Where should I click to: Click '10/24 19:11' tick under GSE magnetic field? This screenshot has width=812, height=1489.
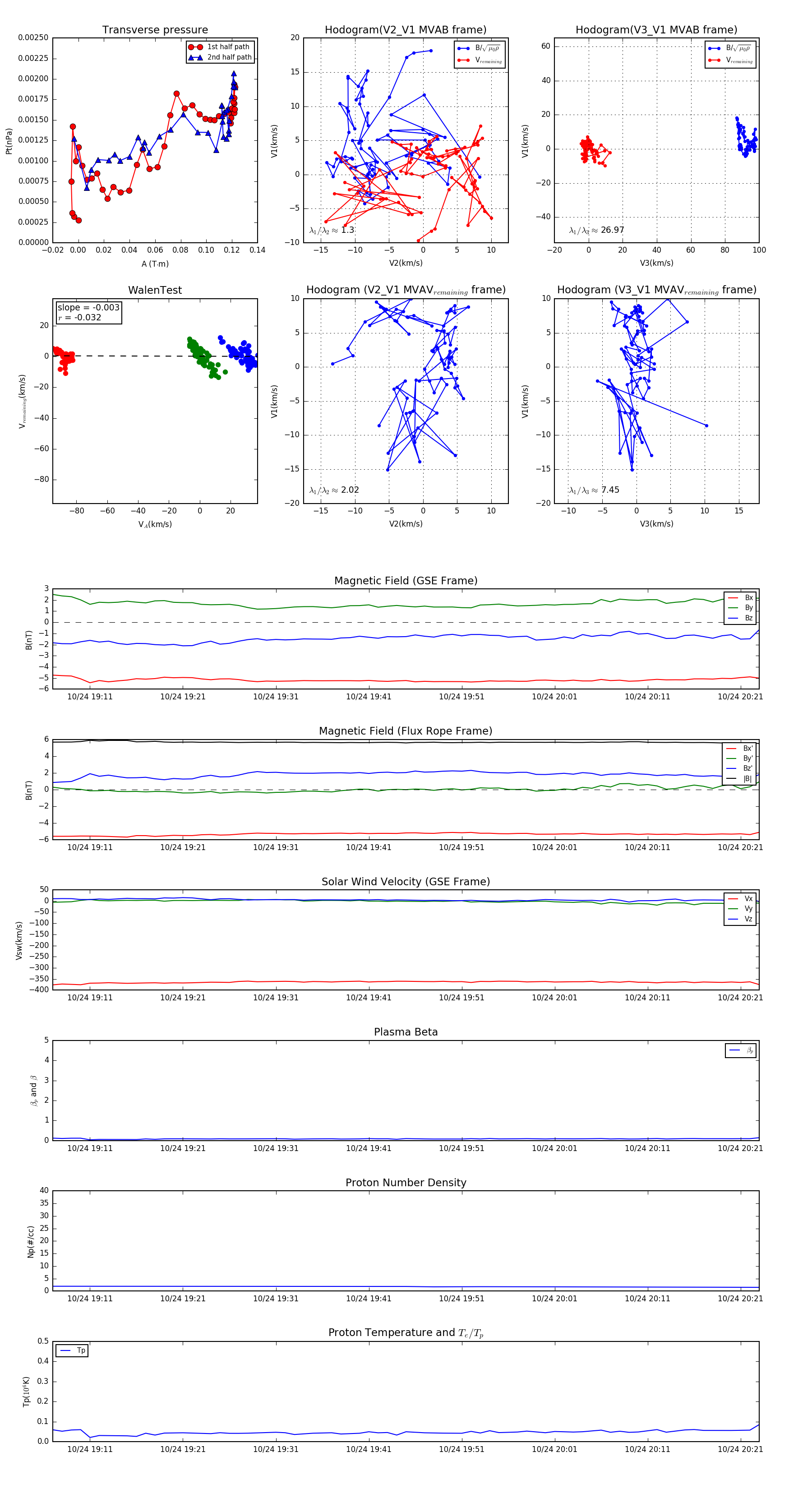pyautogui.click(x=90, y=697)
